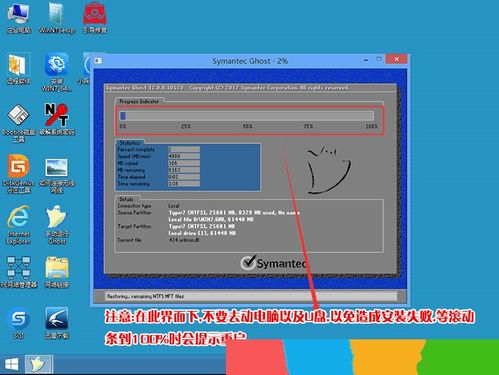Select Ghost task in the taskbar
This screenshot has height=375, width=499.
39,364
